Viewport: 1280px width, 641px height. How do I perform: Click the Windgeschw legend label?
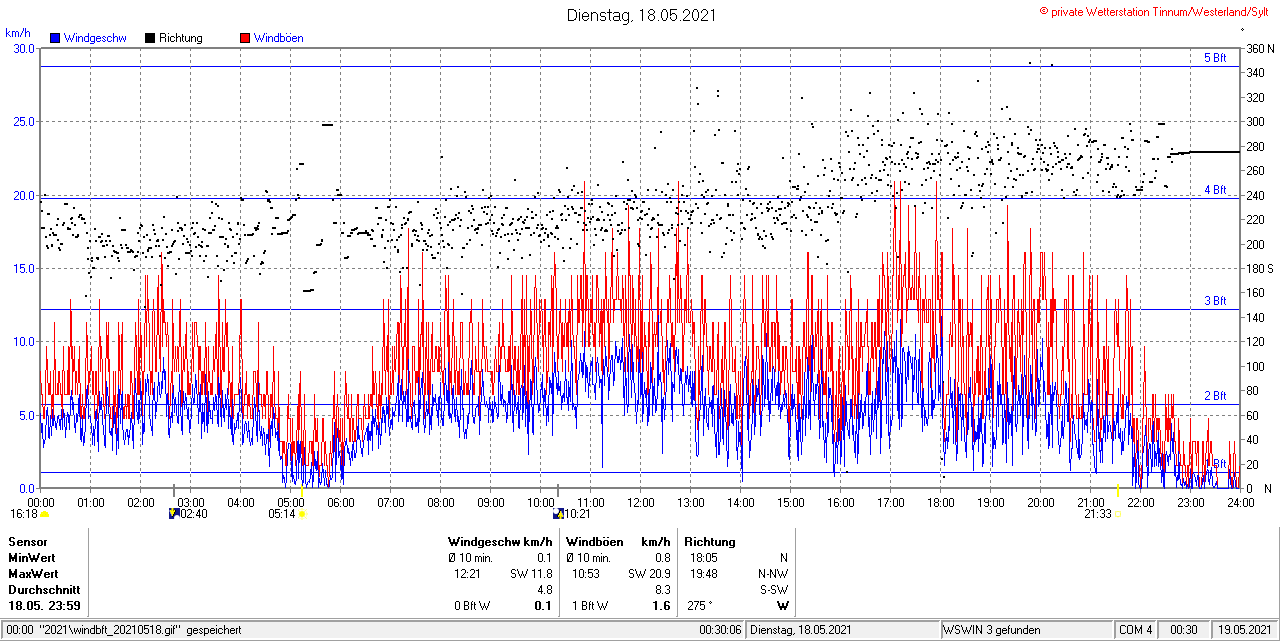95,38
